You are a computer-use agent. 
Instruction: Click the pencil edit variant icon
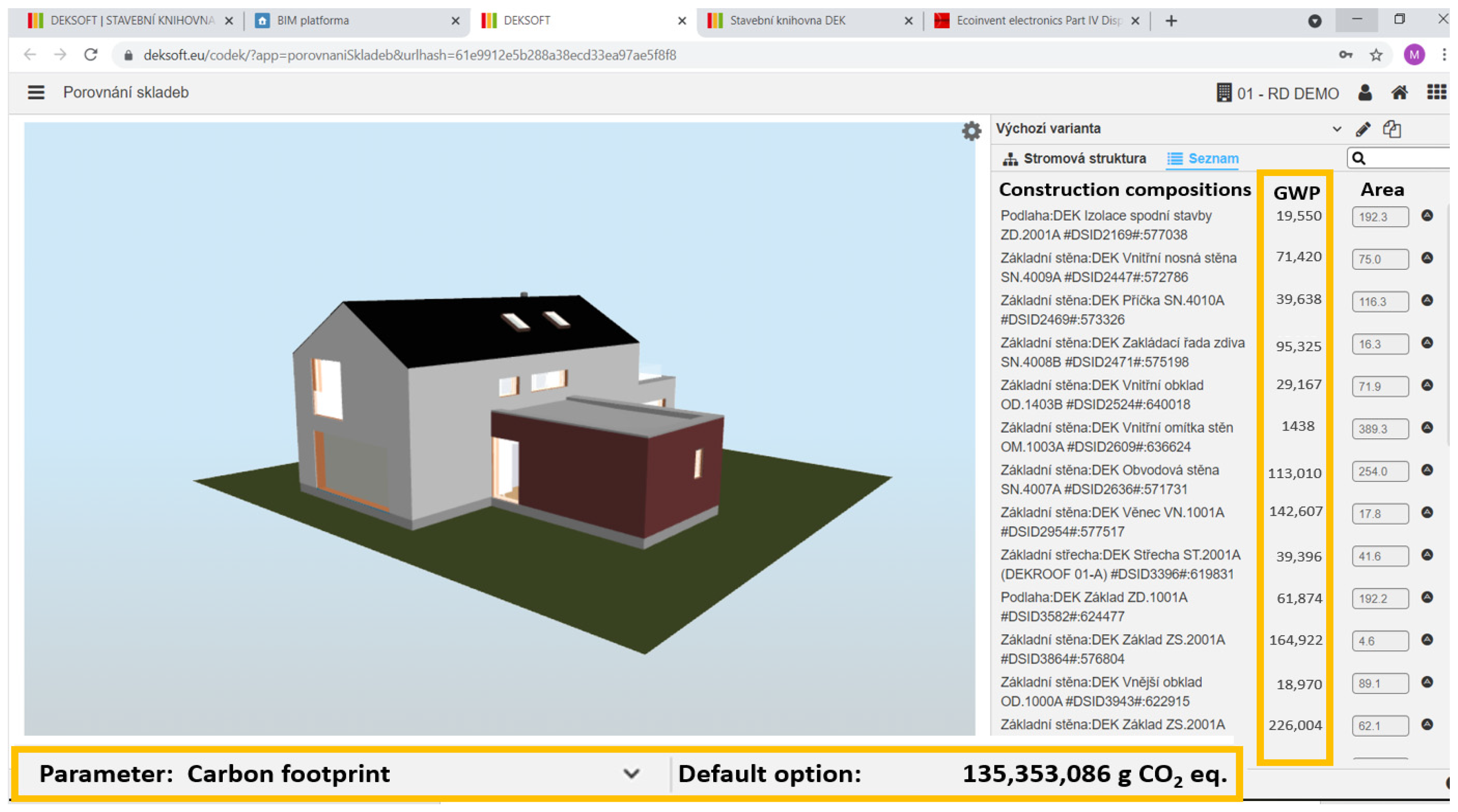tap(1363, 130)
